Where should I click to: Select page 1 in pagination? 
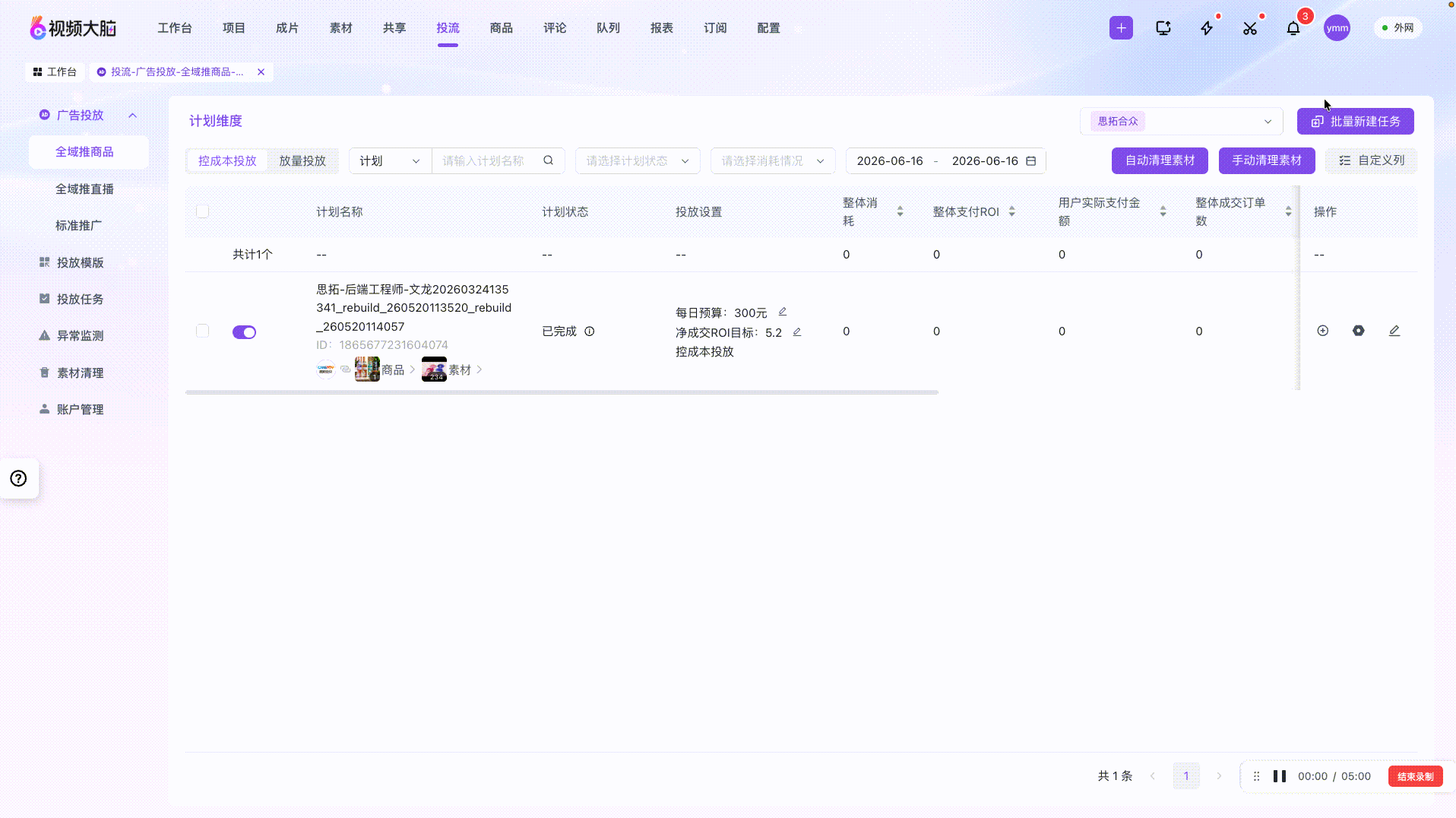[x=1185, y=776]
